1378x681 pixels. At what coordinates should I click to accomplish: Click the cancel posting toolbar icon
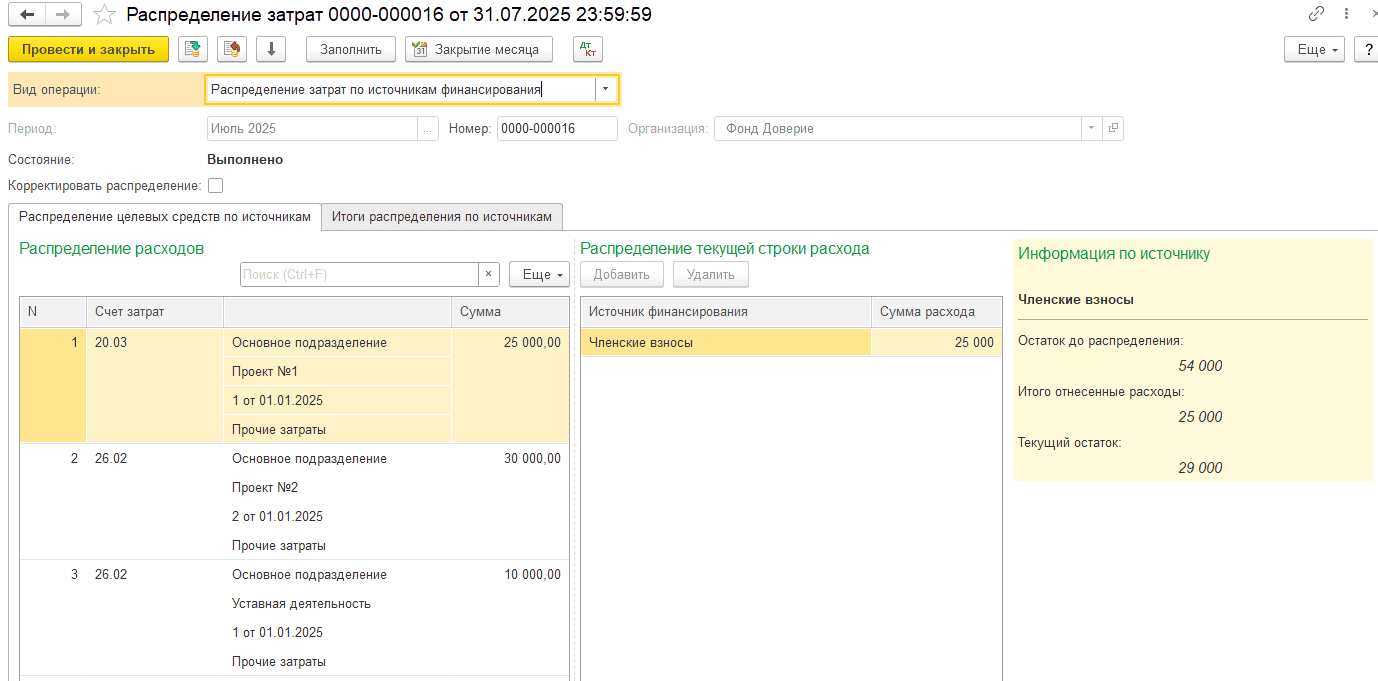[232, 49]
